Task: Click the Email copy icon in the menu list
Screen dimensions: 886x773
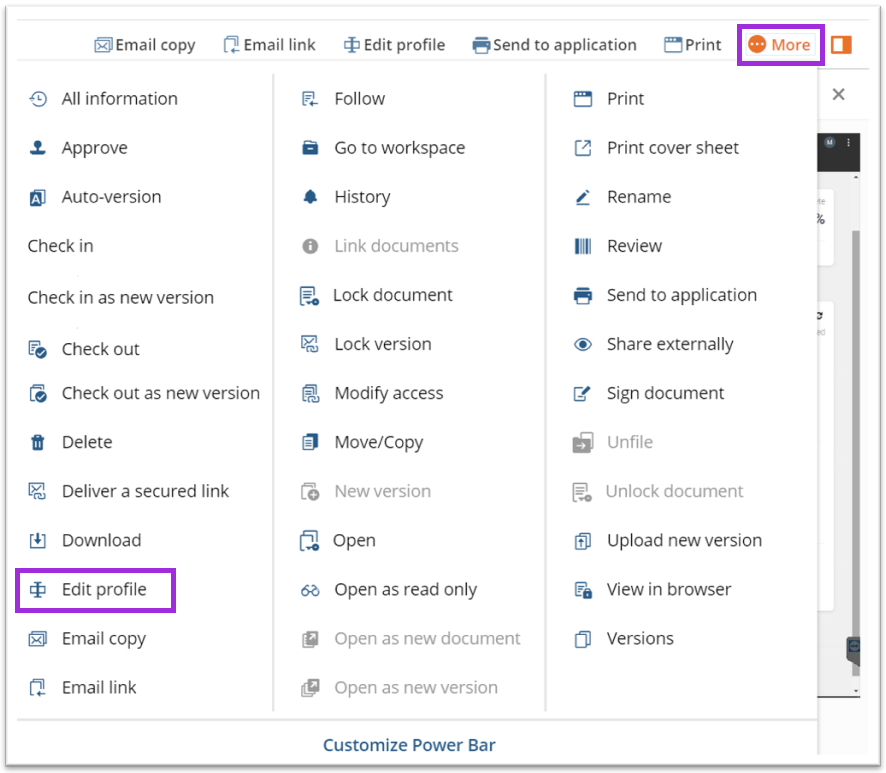Action: pos(37,639)
